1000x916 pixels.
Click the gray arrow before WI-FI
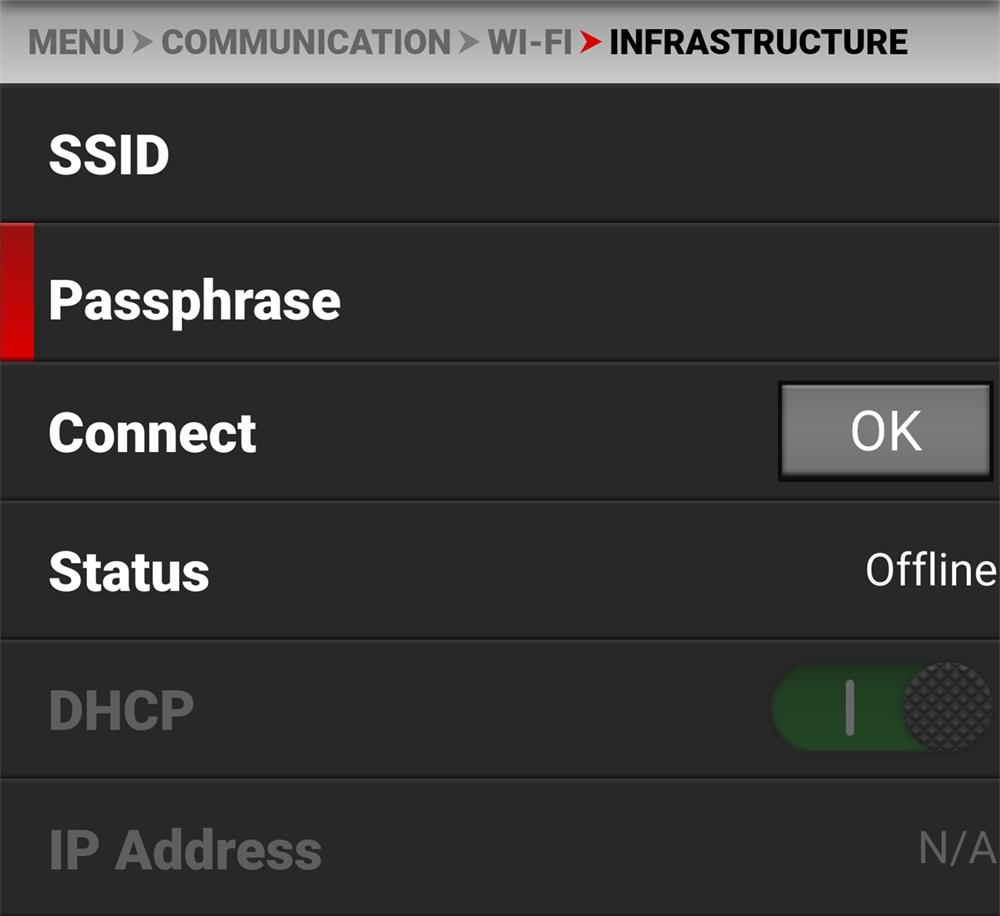tap(469, 43)
